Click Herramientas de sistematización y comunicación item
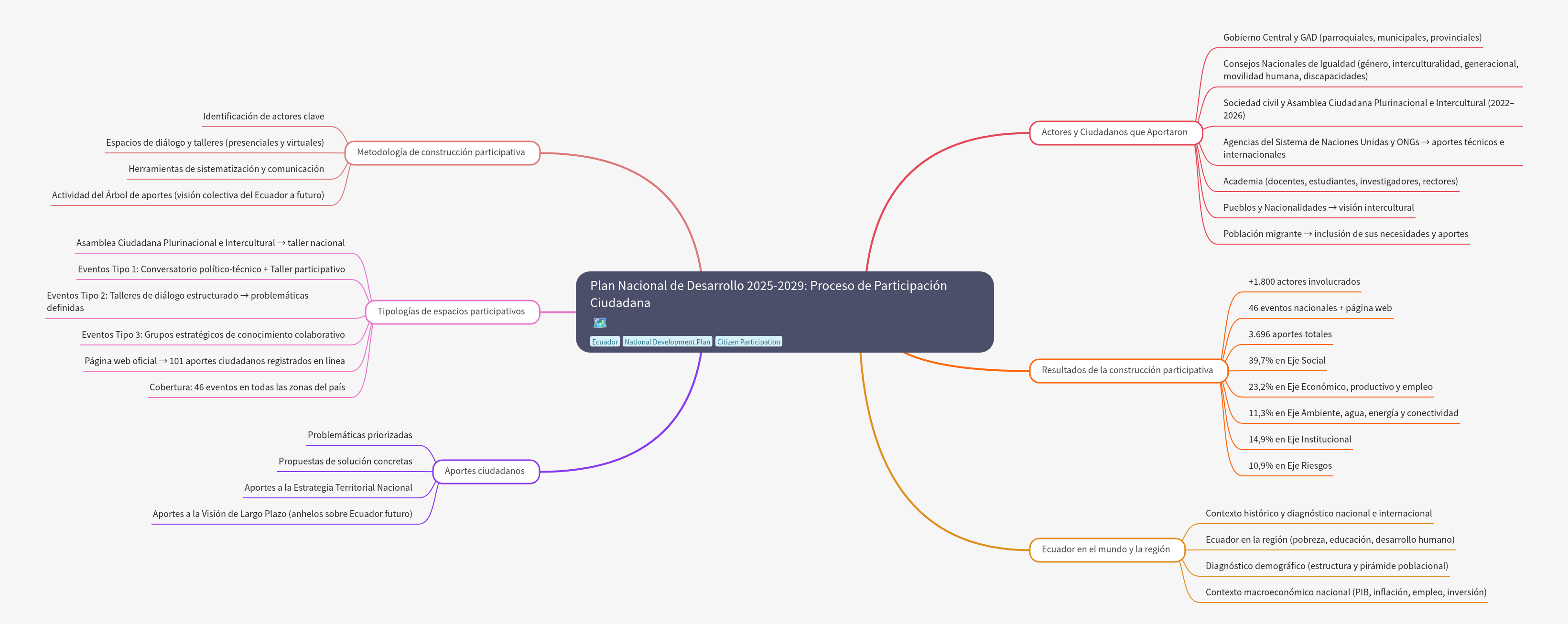 click(226, 169)
